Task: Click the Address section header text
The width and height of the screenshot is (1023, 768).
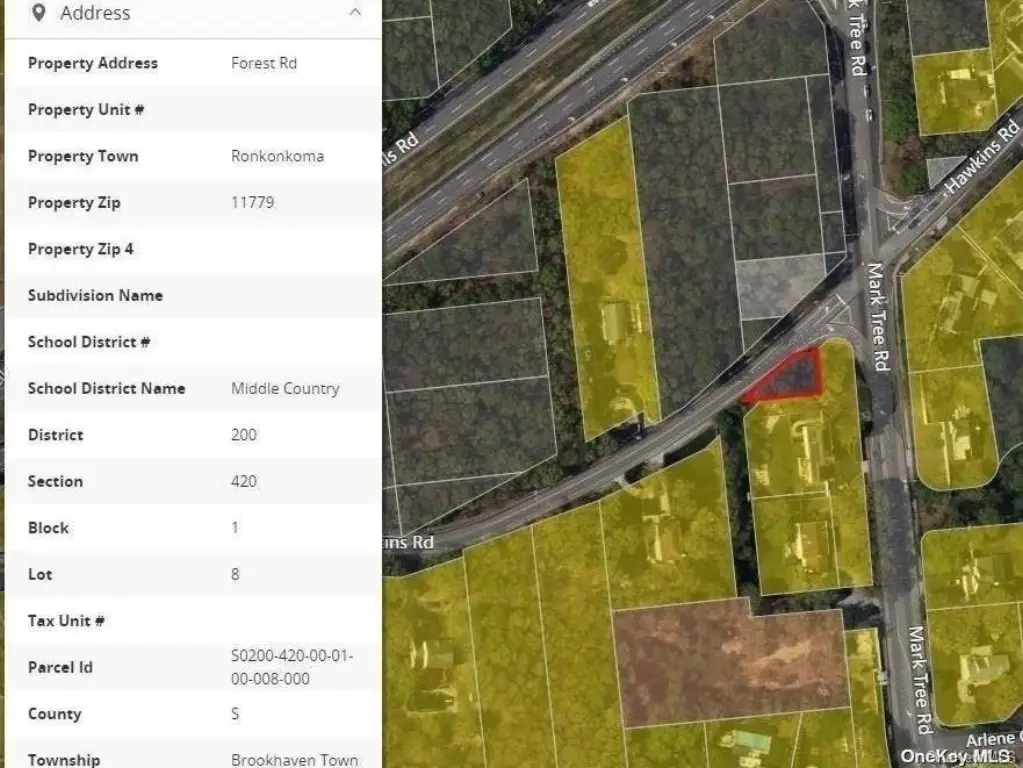Action: pos(95,13)
